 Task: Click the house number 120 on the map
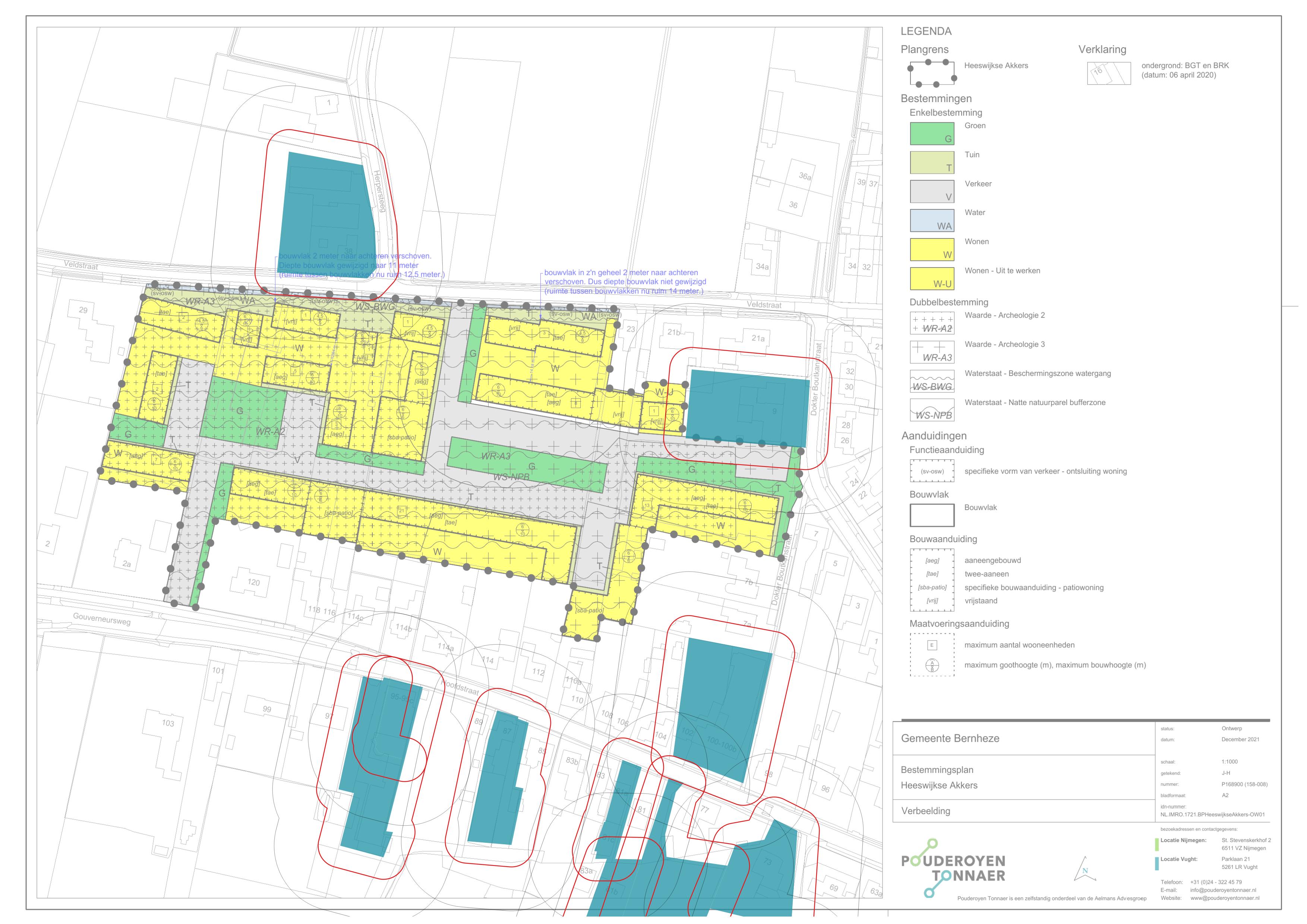(x=253, y=582)
